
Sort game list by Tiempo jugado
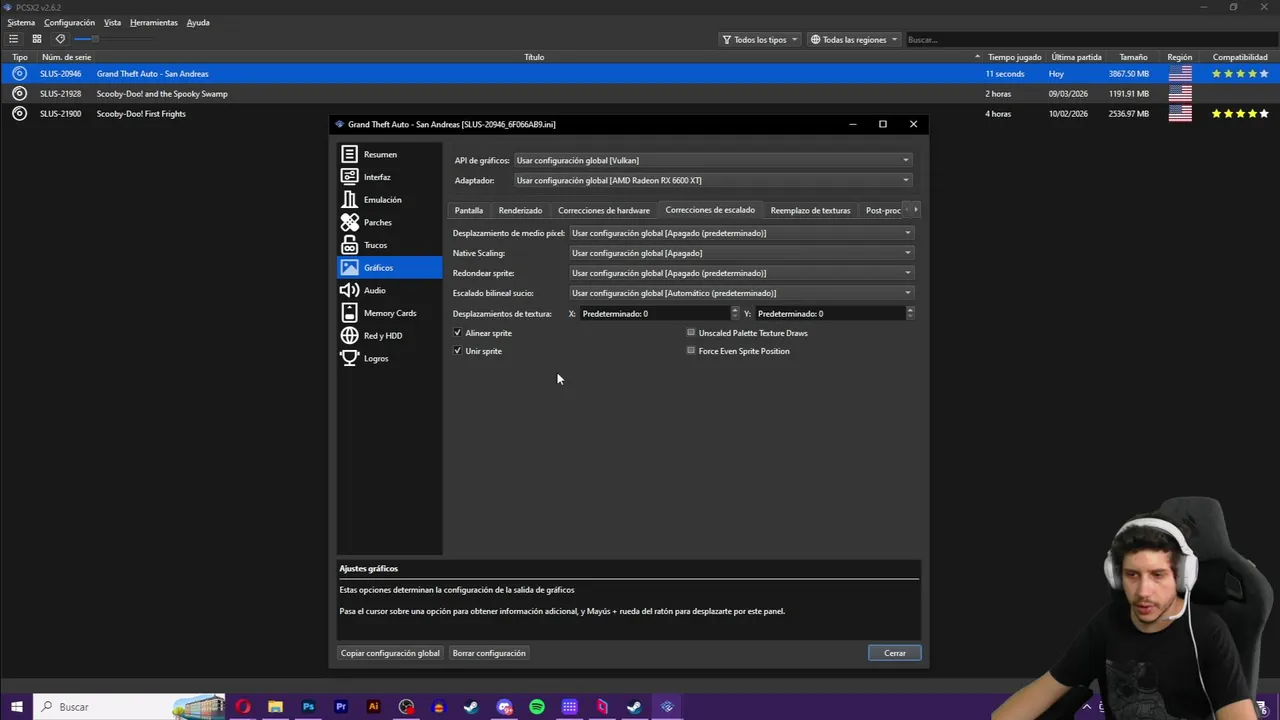[x=1015, y=57]
